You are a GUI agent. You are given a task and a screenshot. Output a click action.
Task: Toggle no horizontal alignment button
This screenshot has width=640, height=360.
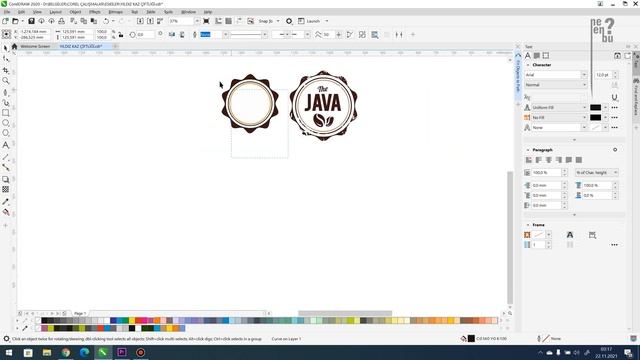[529, 160]
